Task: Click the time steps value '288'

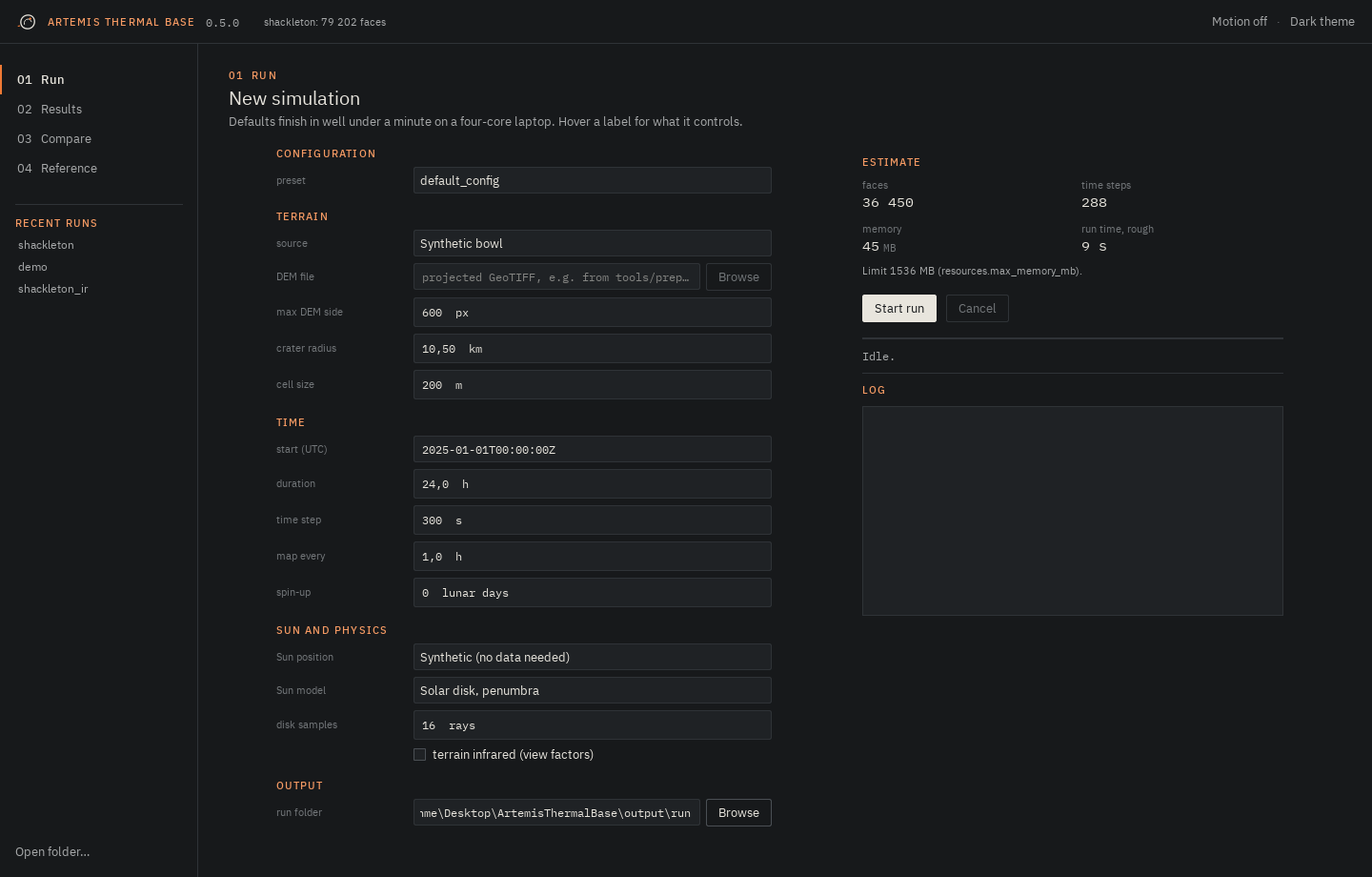Action: coord(1094,203)
